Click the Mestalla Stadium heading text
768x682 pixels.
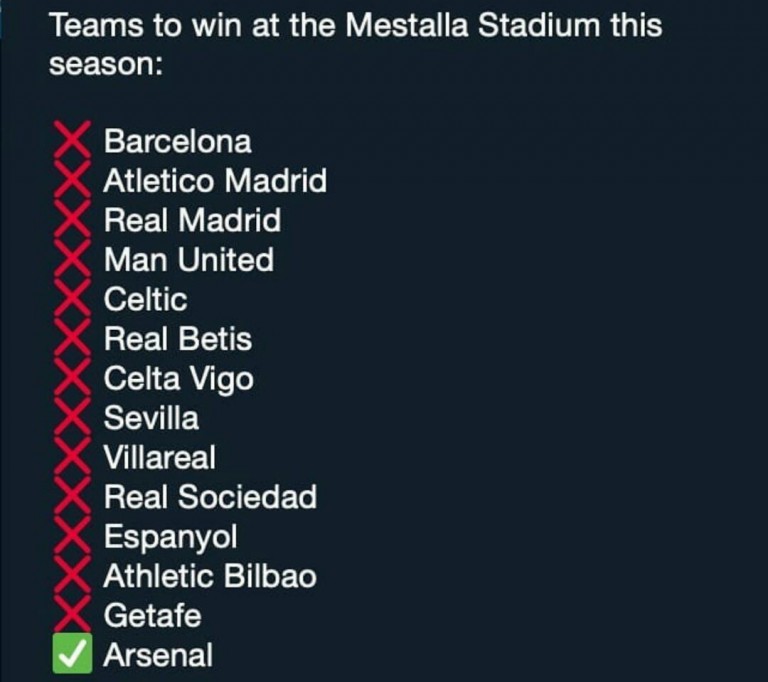click(473, 25)
